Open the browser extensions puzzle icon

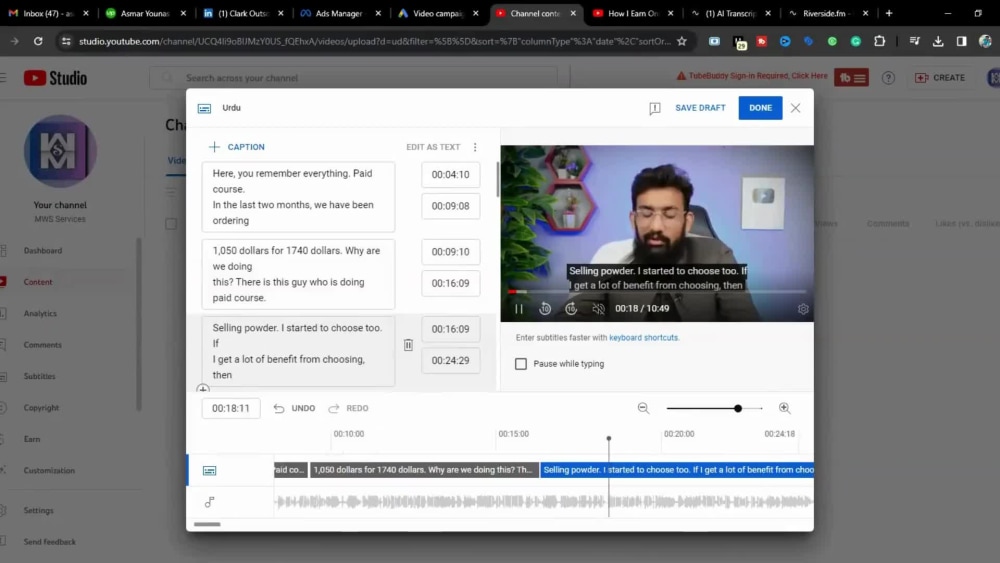click(x=879, y=41)
